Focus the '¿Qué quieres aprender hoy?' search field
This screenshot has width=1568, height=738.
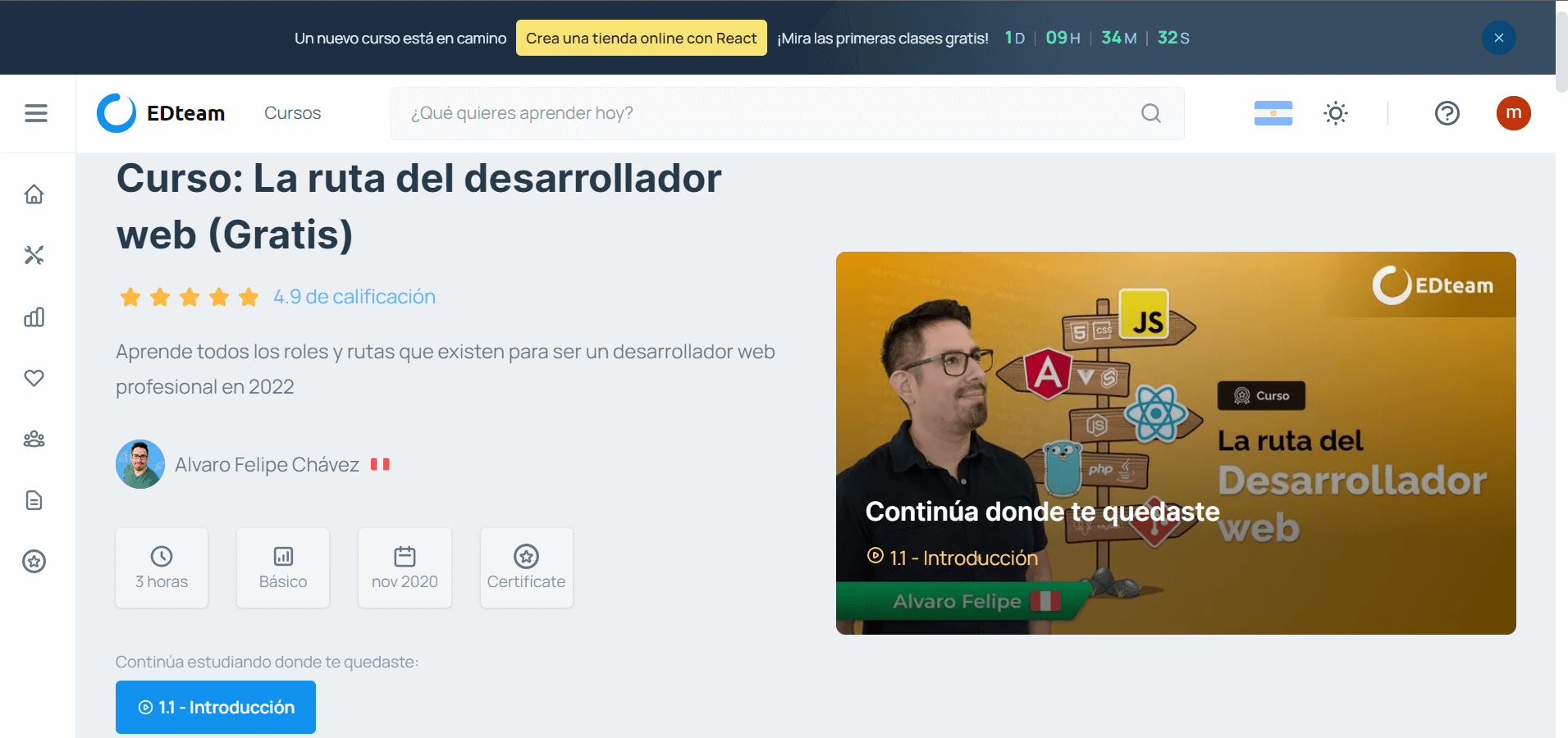[788, 113]
